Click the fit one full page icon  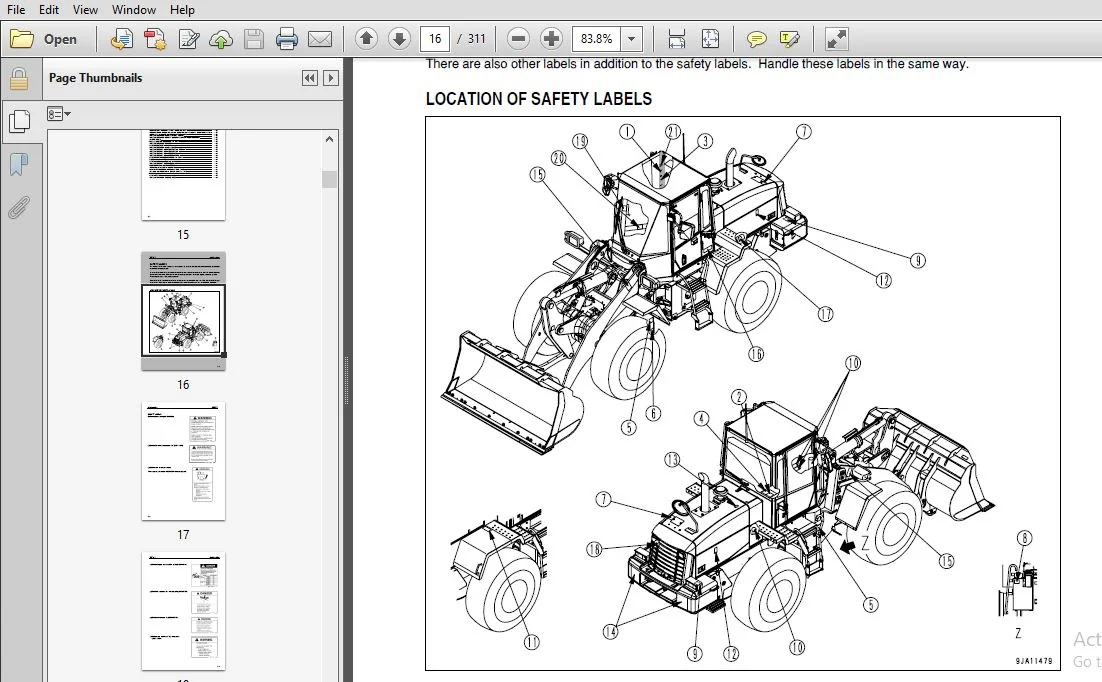tap(710, 39)
